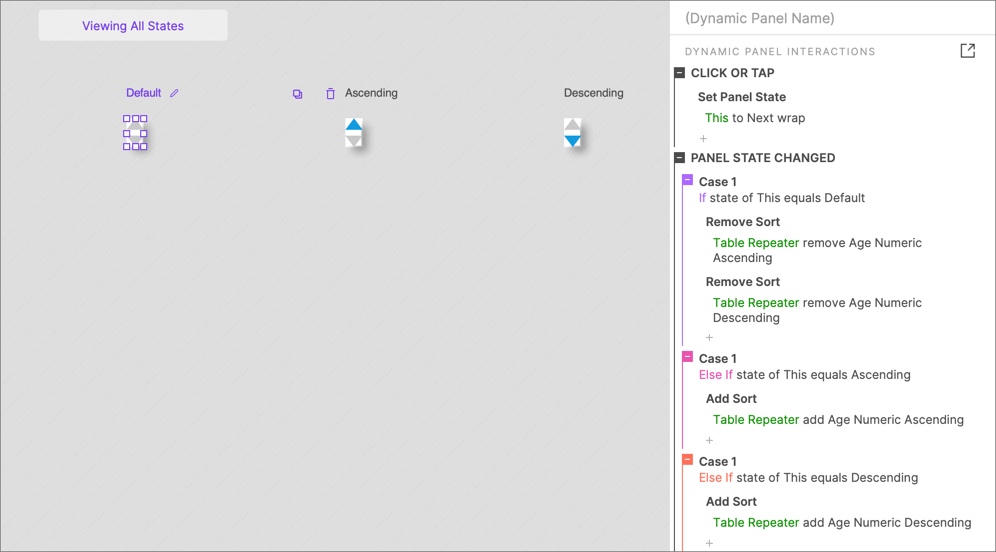Click the Dynamic Panel Name field
996x552 pixels.
click(x=832, y=18)
